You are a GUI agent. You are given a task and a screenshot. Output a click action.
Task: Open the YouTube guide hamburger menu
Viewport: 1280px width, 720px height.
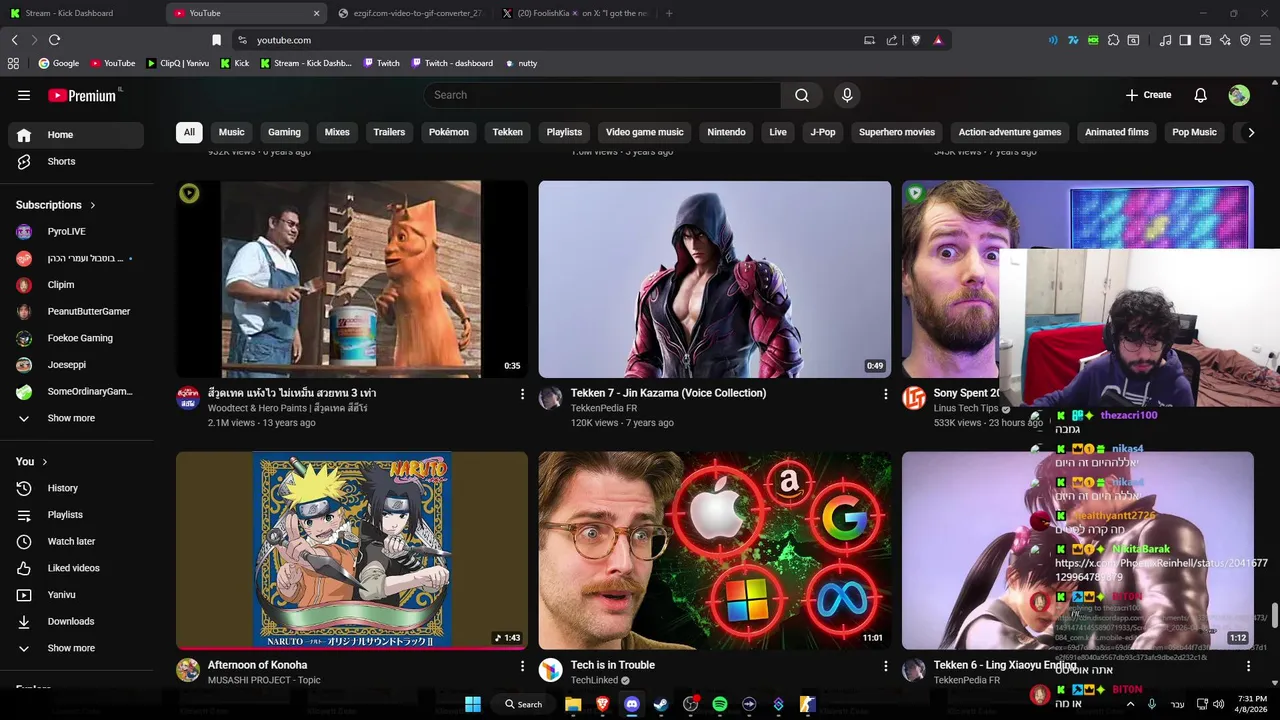(x=24, y=95)
